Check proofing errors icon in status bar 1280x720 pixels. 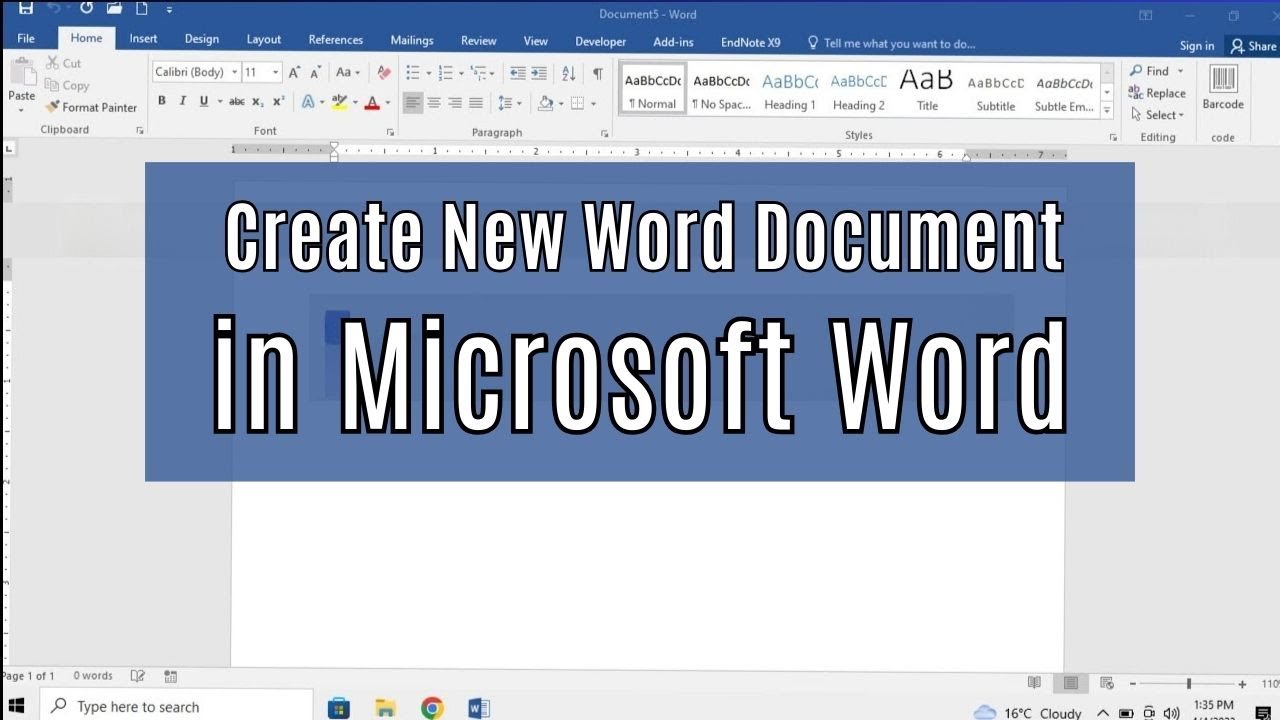click(138, 676)
